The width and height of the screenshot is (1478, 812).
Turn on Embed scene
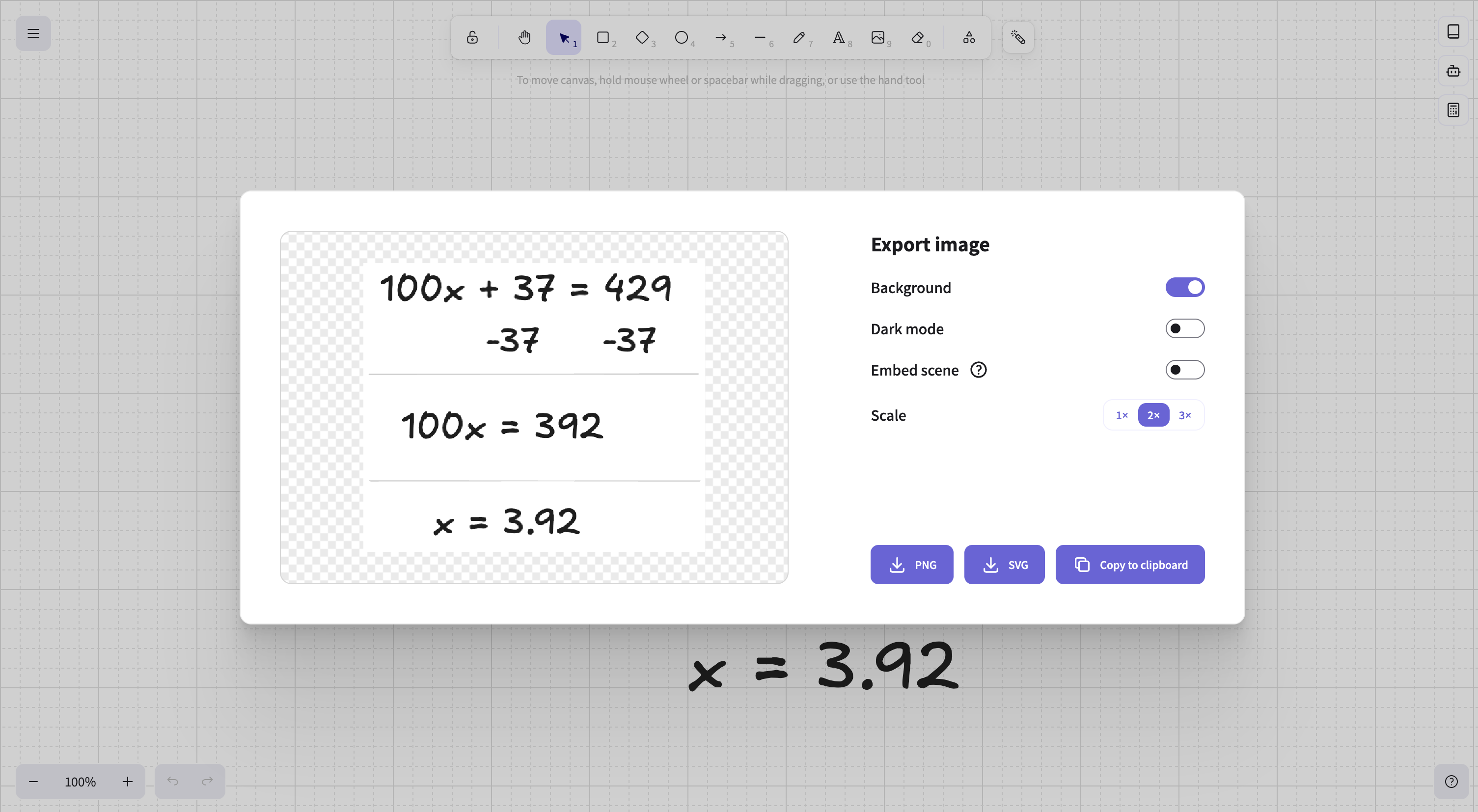click(1185, 369)
